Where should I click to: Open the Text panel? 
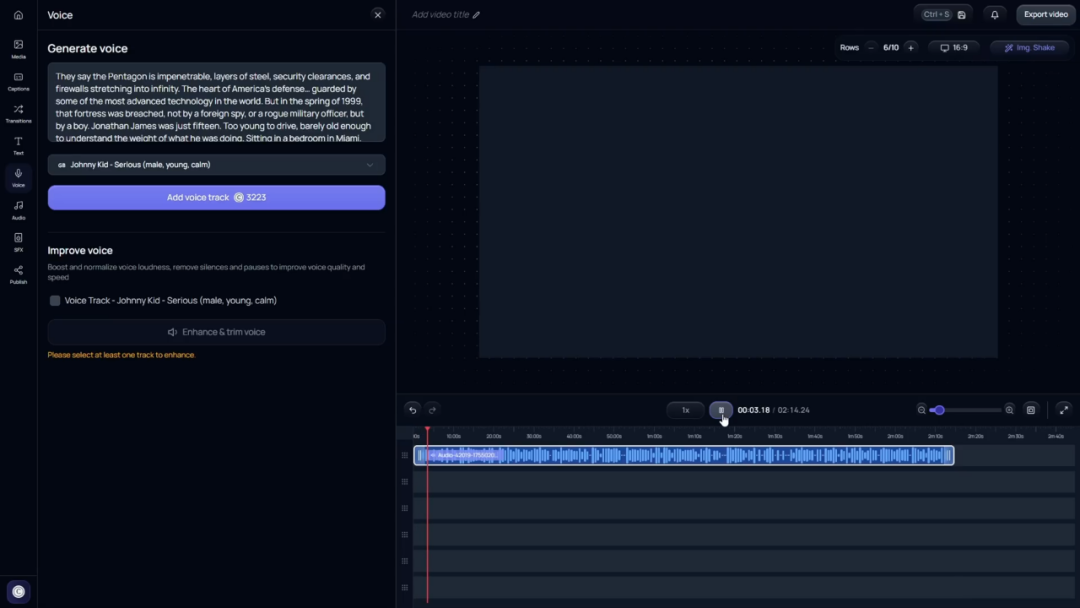(x=19, y=146)
